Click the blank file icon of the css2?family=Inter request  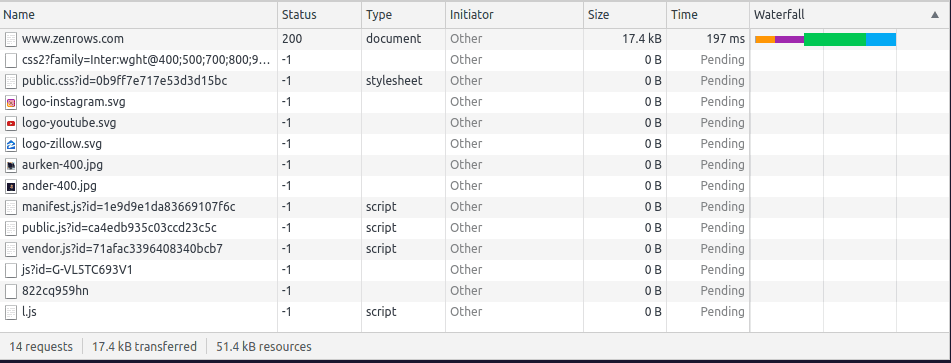click(x=11, y=60)
